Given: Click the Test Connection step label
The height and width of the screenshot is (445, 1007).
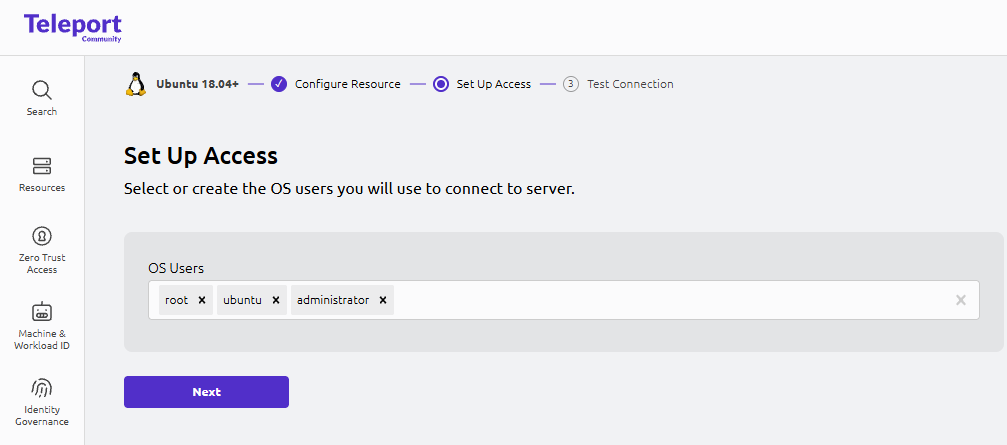Looking at the screenshot, I should coord(630,84).
